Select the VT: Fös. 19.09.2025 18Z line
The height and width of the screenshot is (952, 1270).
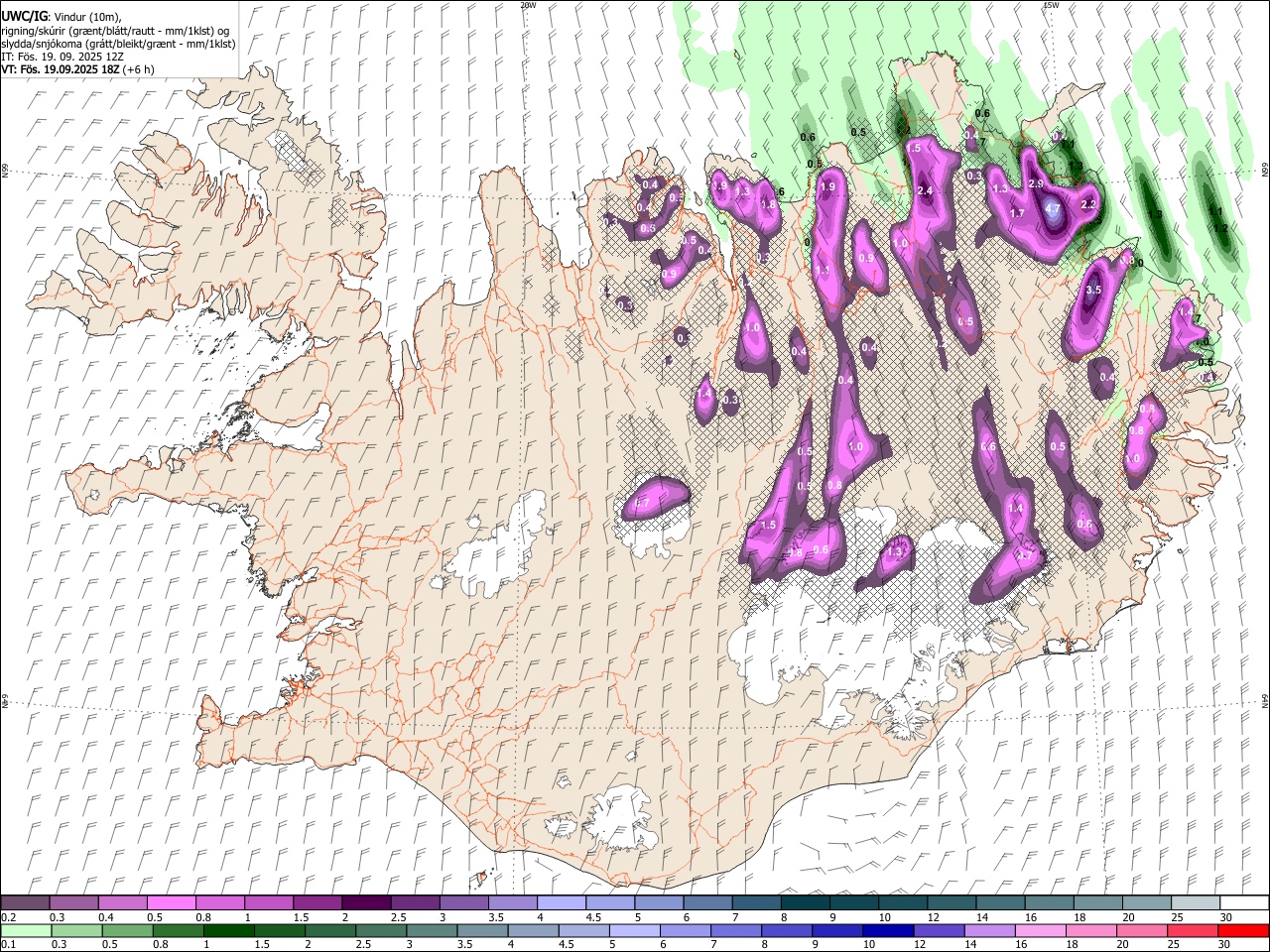tap(77, 70)
